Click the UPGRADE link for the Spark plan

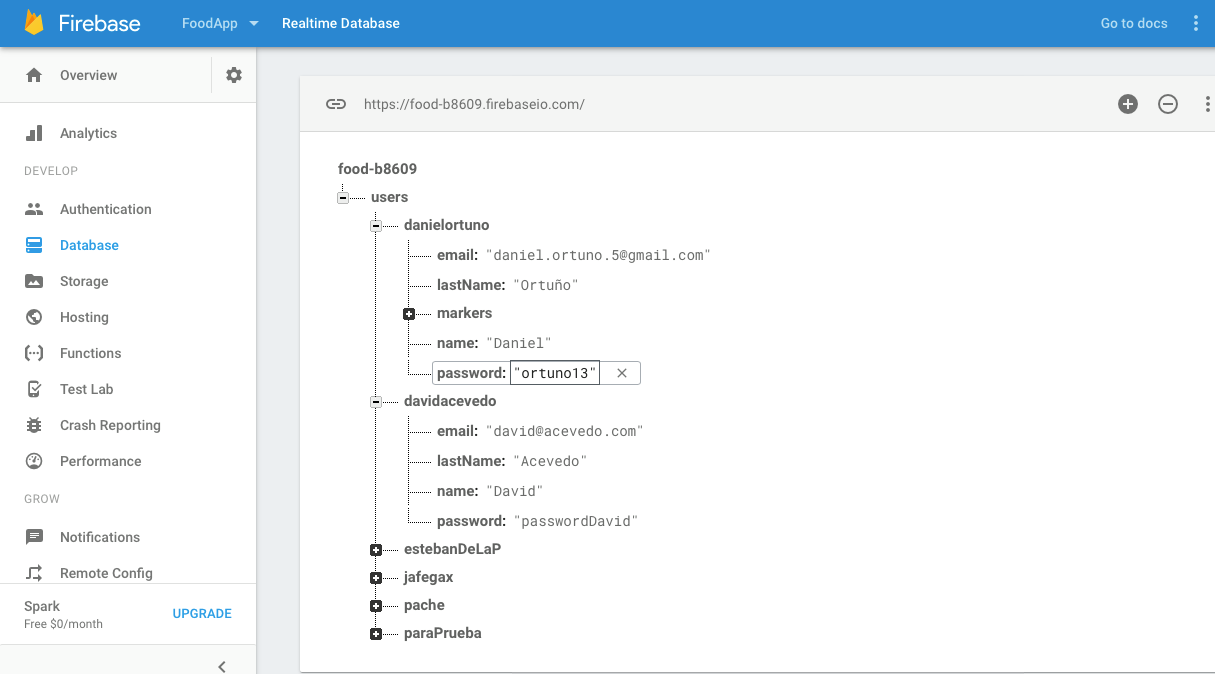202,613
